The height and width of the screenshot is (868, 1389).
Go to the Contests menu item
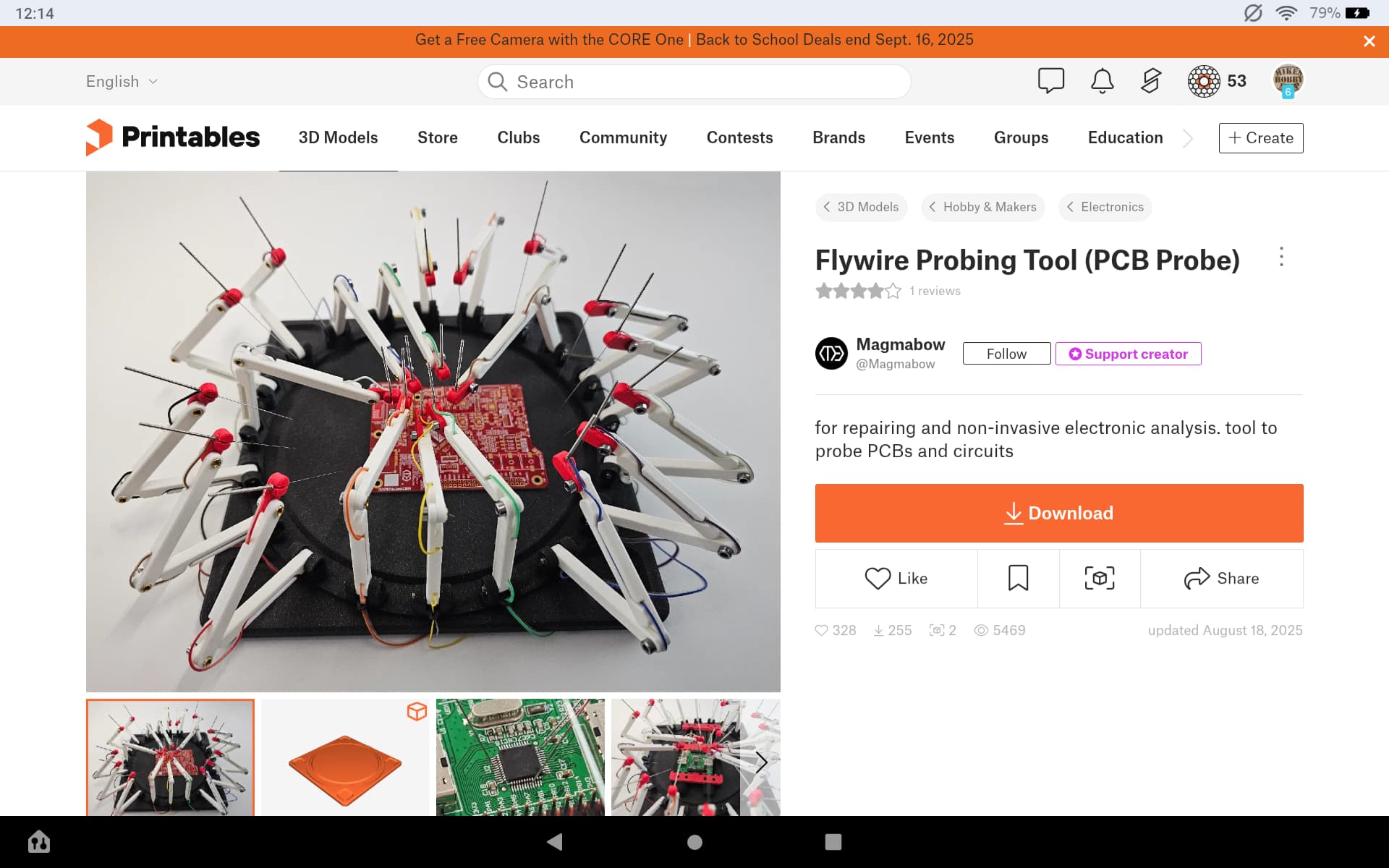739,137
